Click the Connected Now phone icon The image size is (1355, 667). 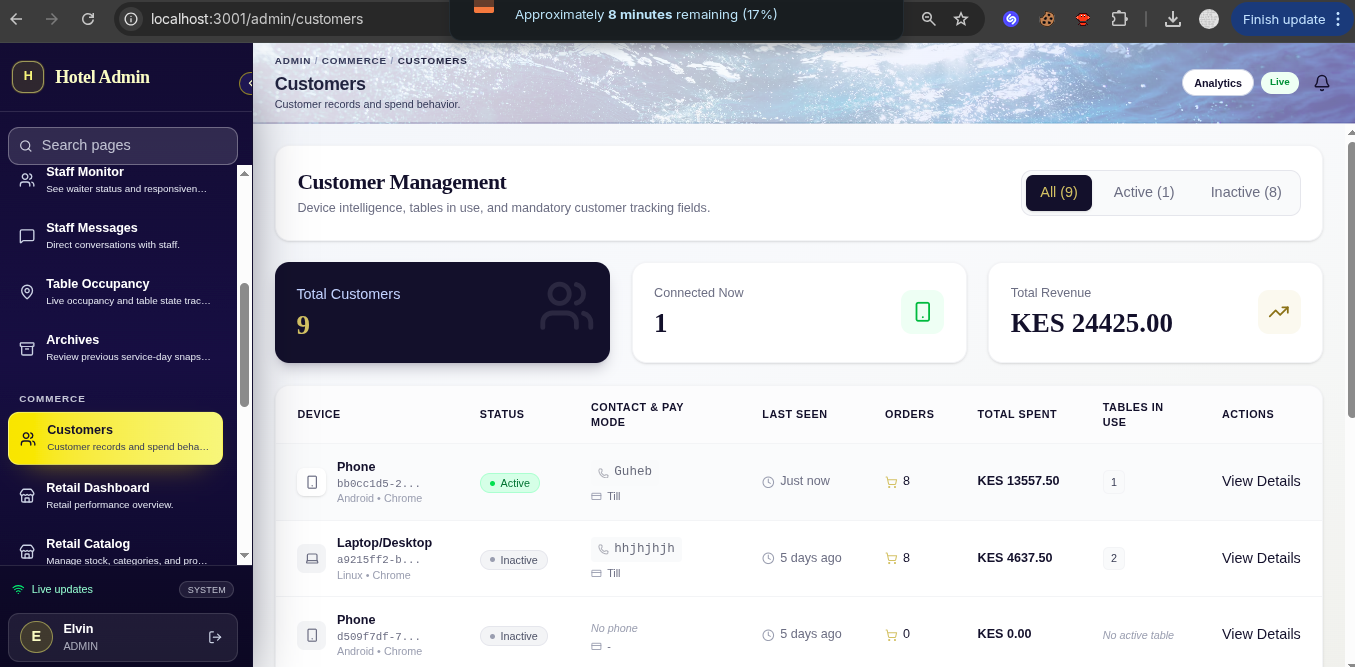point(922,312)
